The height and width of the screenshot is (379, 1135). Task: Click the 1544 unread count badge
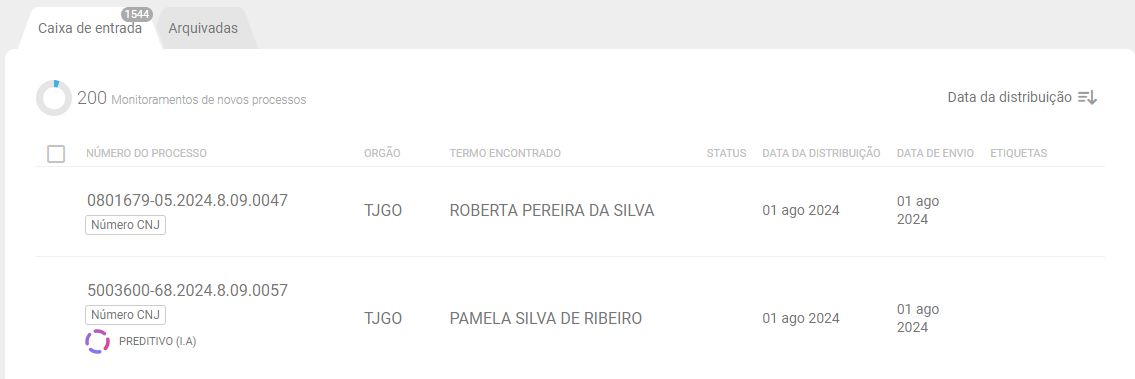(x=136, y=14)
